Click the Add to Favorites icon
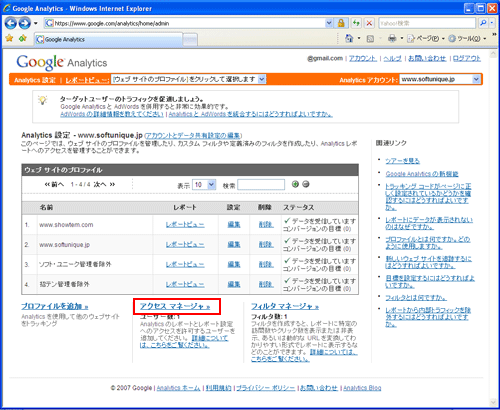500x410 pixels. tap(23, 38)
